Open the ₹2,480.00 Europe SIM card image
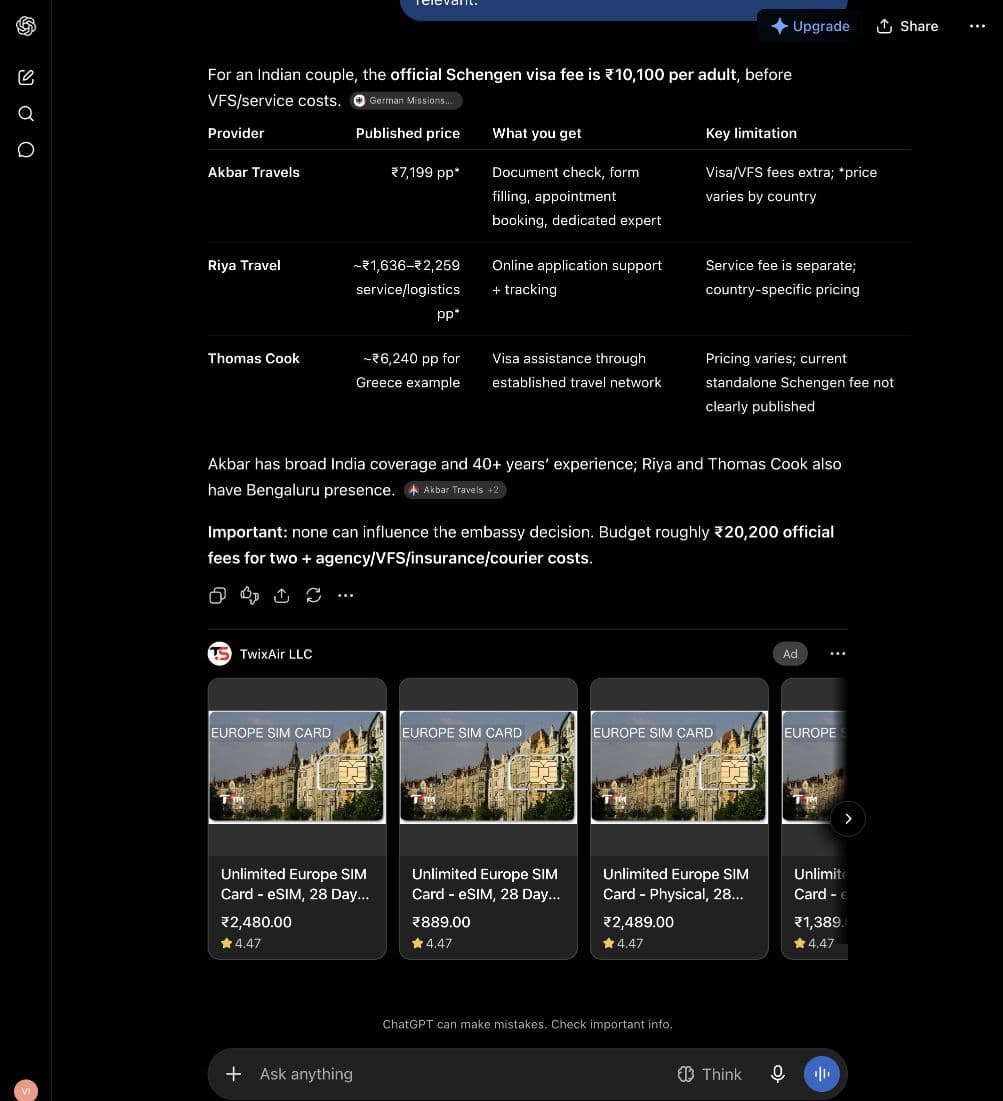 [x=297, y=767]
